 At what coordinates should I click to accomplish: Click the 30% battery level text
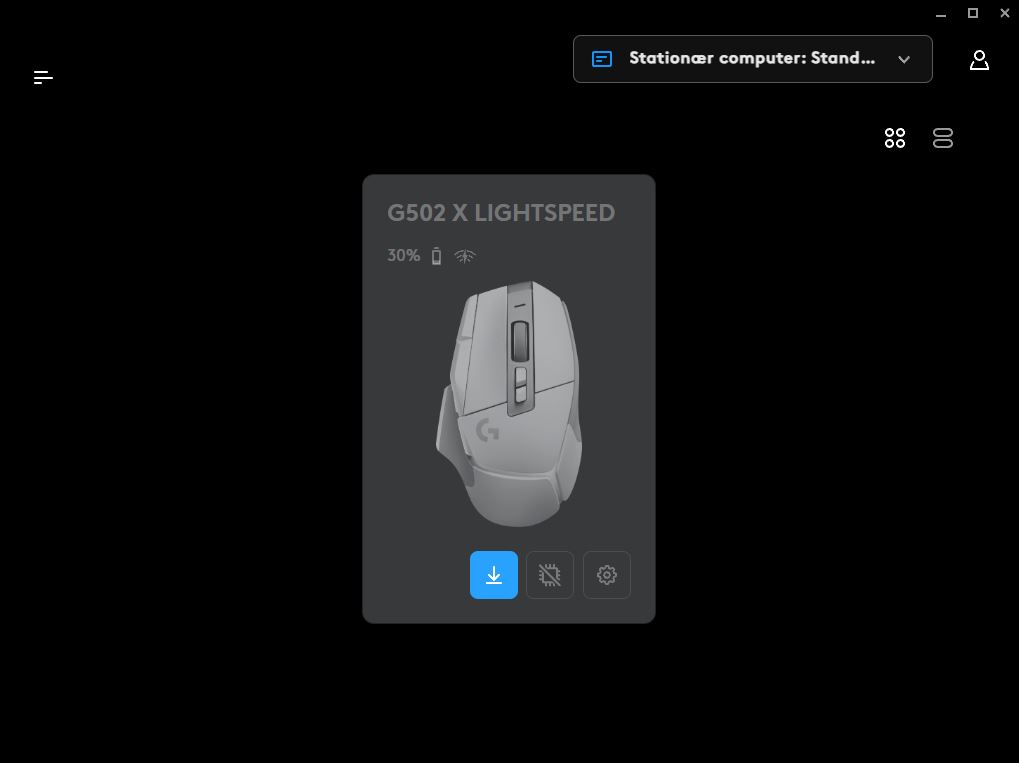(x=404, y=255)
